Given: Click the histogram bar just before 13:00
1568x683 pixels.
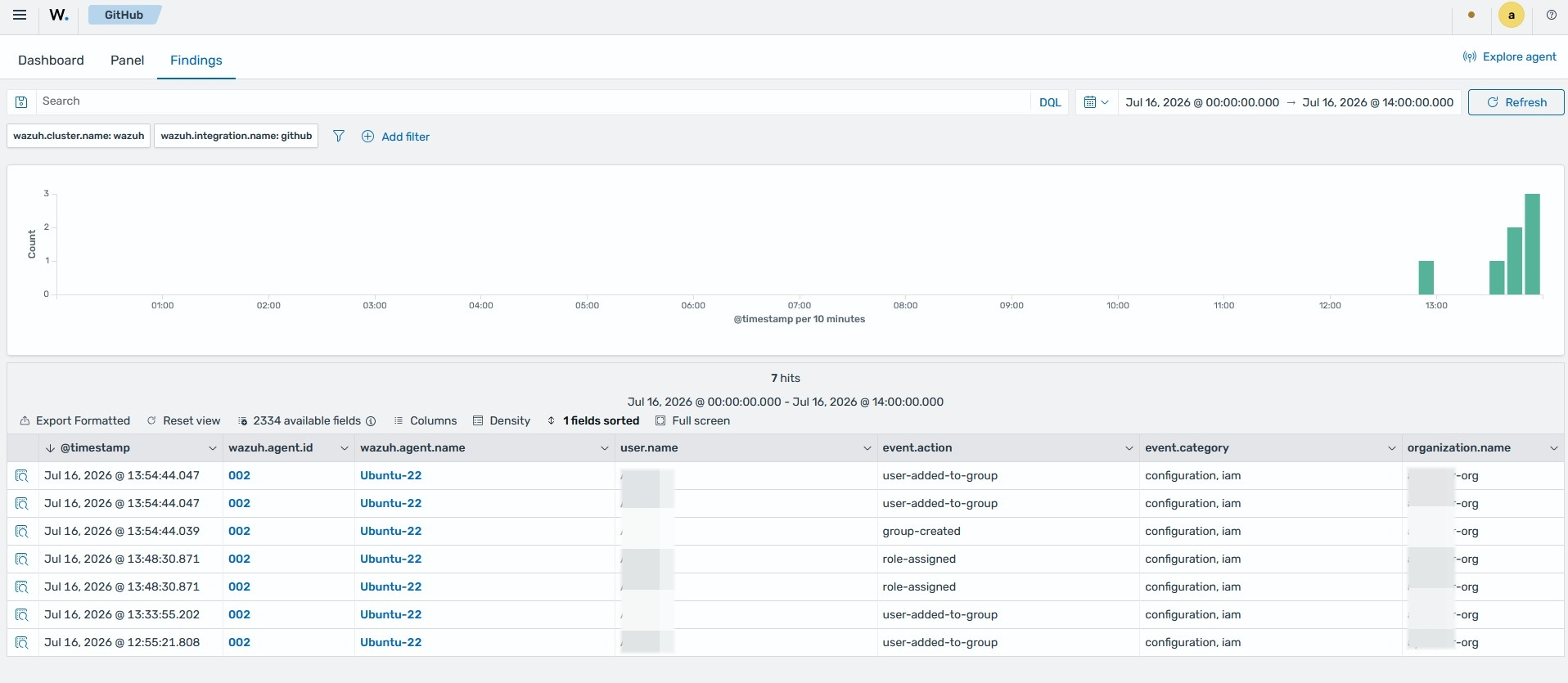Looking at the screenshot, I should (1426, 277).
